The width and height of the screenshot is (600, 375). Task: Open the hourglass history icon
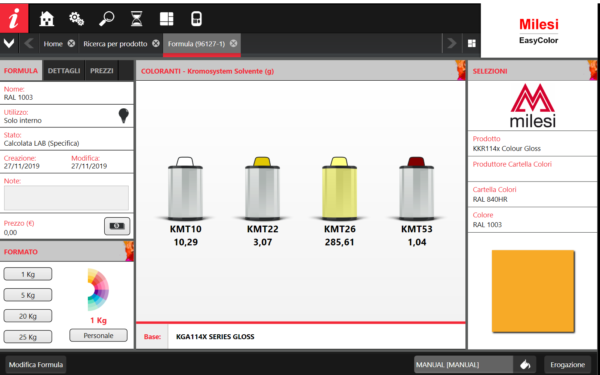click(137, 18)
